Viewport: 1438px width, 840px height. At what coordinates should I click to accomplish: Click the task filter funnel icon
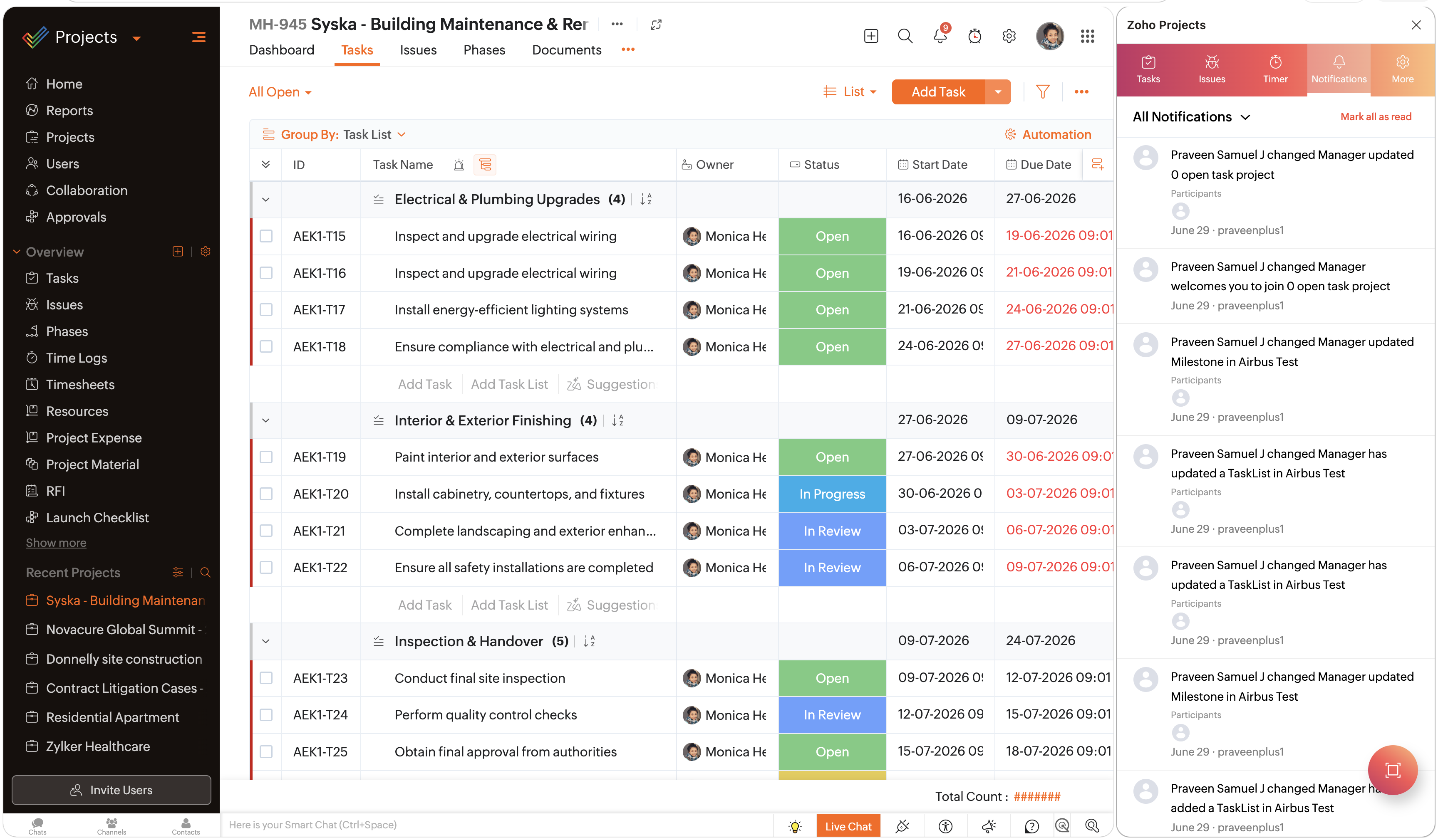1043,92
